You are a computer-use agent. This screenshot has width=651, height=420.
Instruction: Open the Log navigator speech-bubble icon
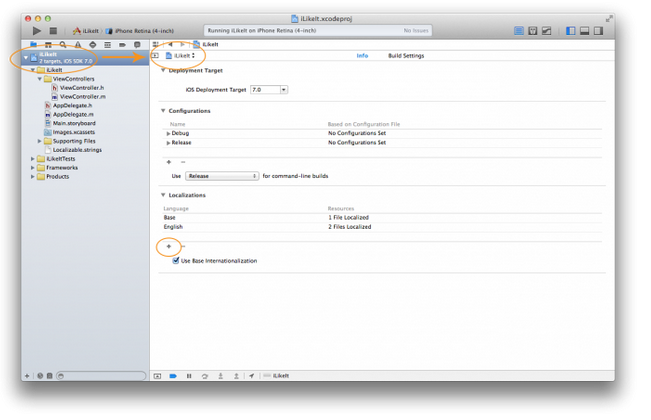(x=137, y=44)
